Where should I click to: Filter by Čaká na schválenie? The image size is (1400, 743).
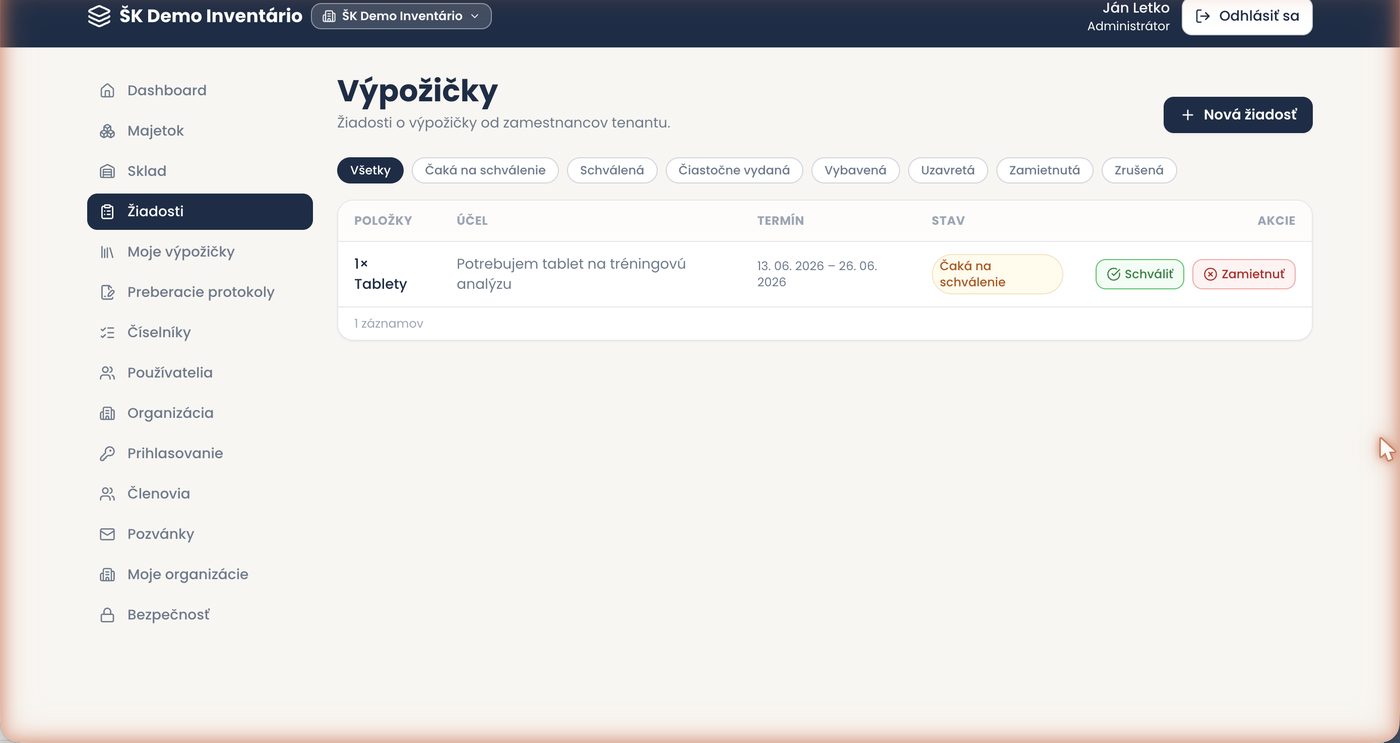point(485,170)
